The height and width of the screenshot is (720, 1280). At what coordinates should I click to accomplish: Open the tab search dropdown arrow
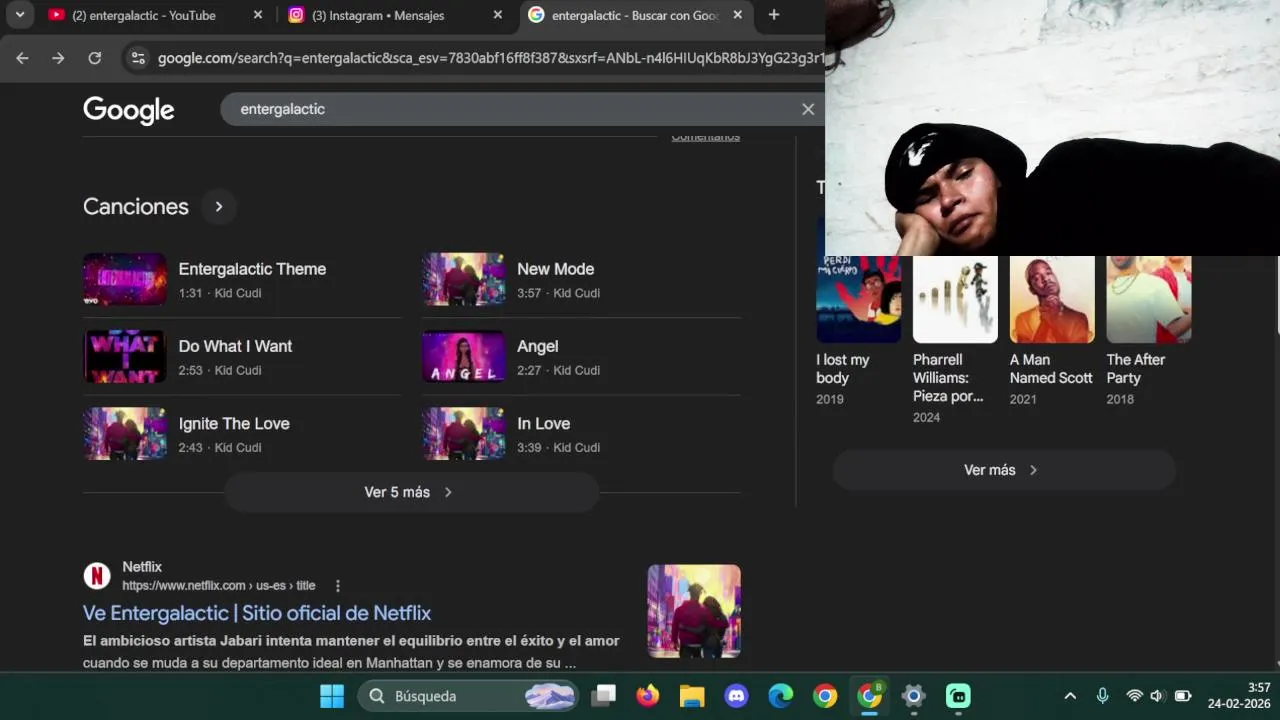[x=19, y=15]
